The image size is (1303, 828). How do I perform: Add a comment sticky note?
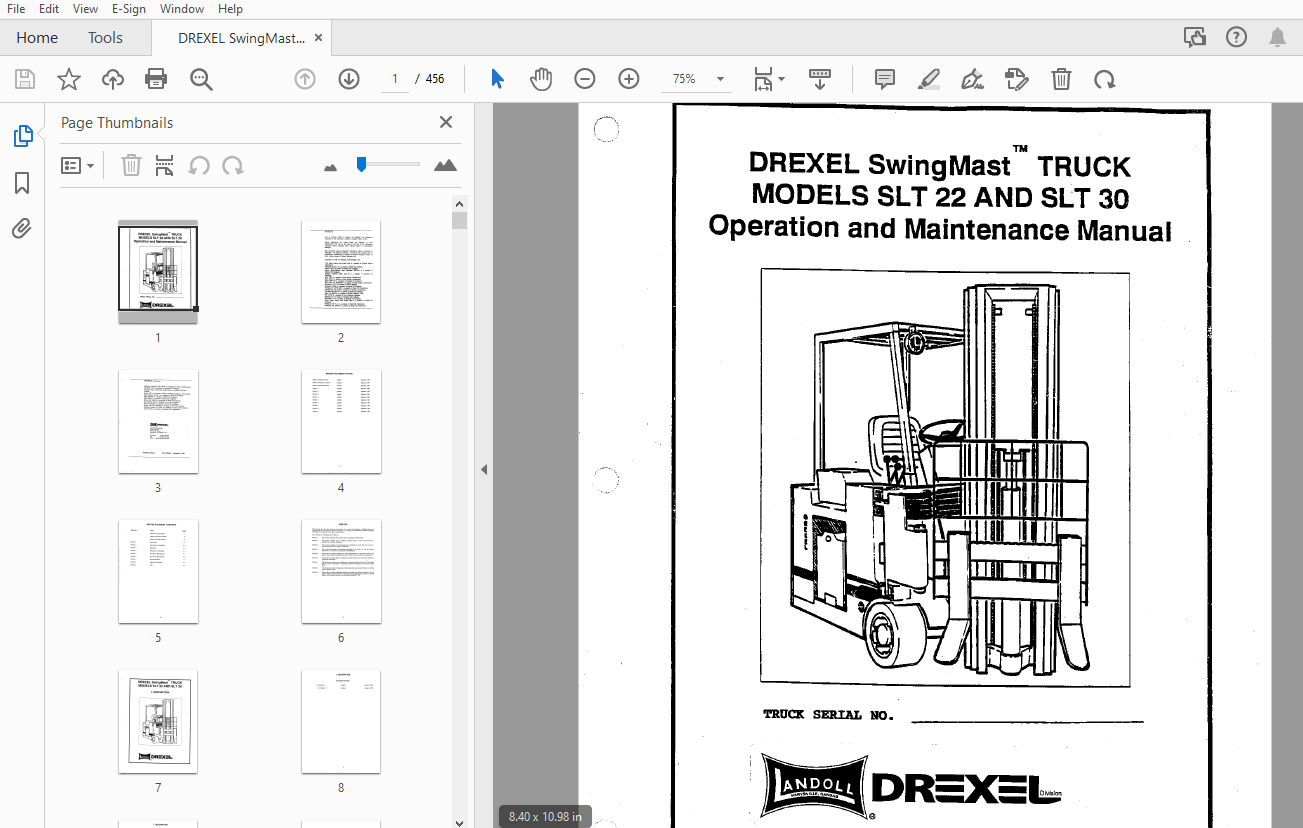[x=885, y=79]
